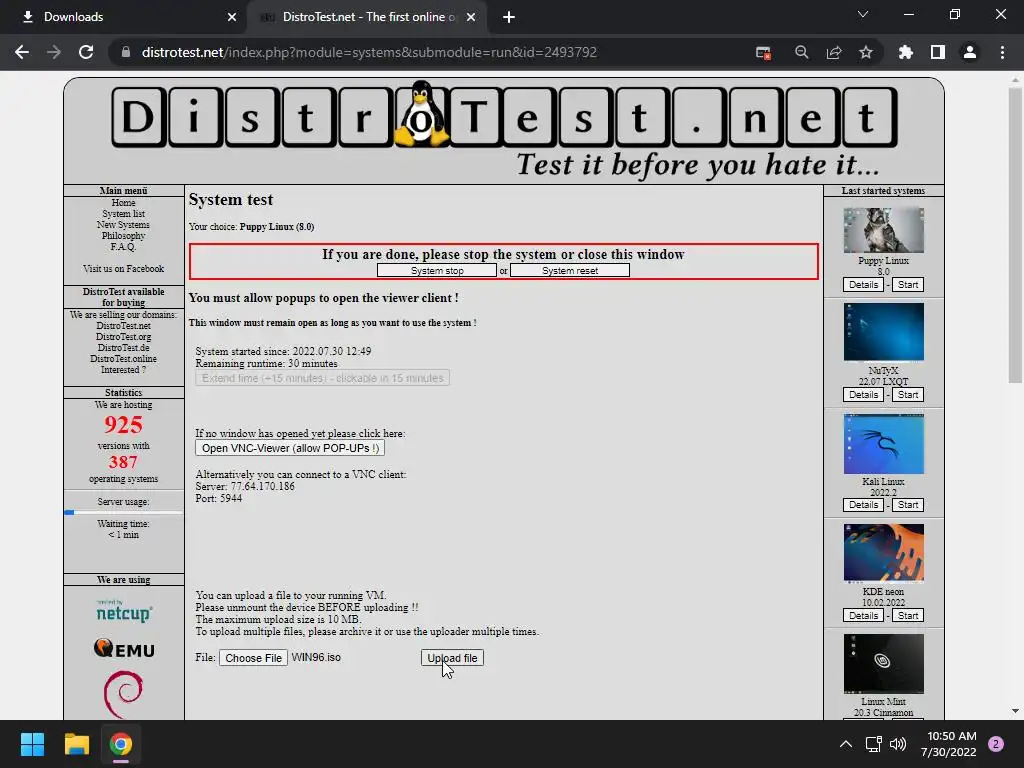Close the Downloads tab

tap(232, 17)
